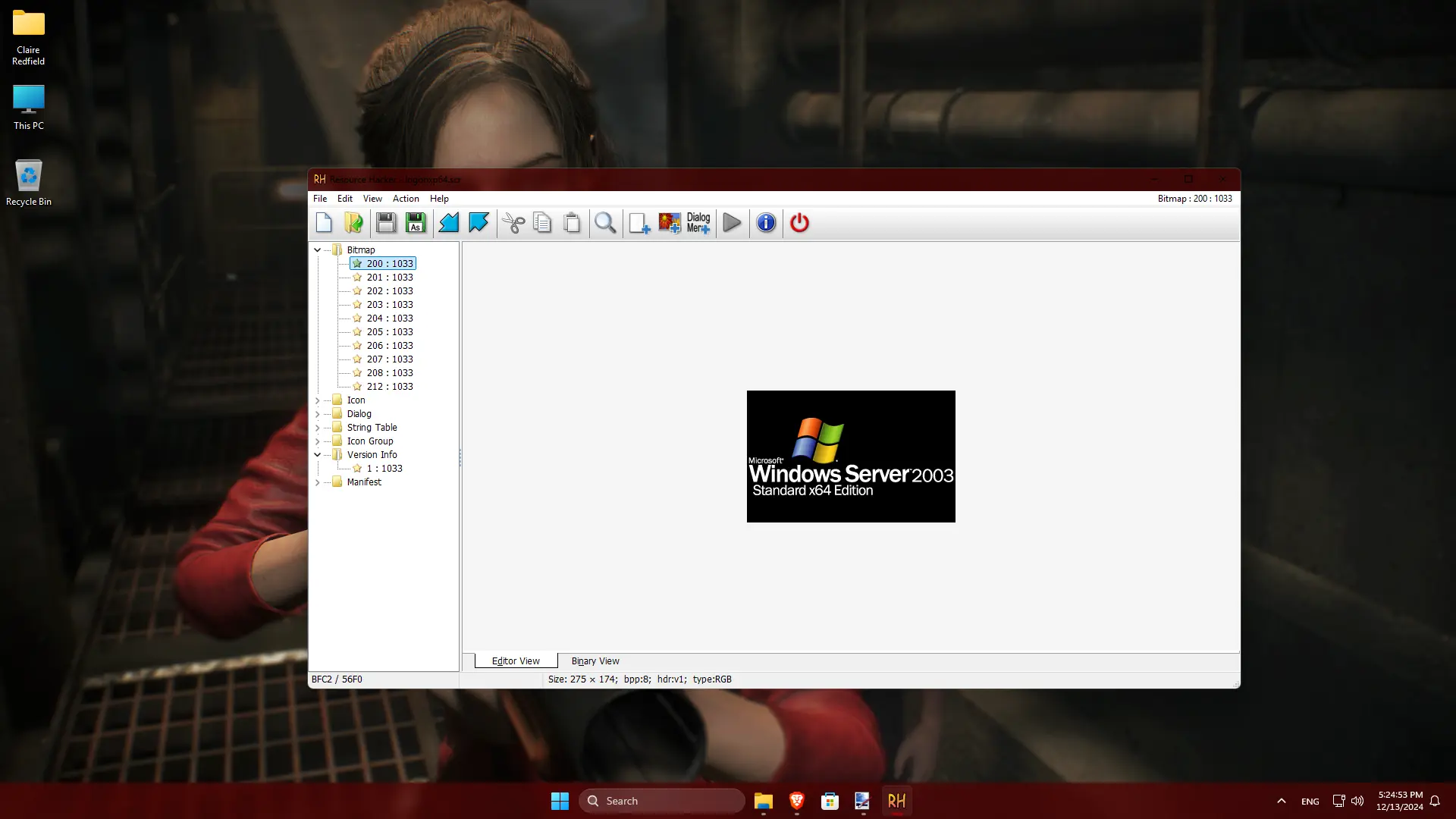
Task: Expand the Icon Group node
Action: coord(318,441)
